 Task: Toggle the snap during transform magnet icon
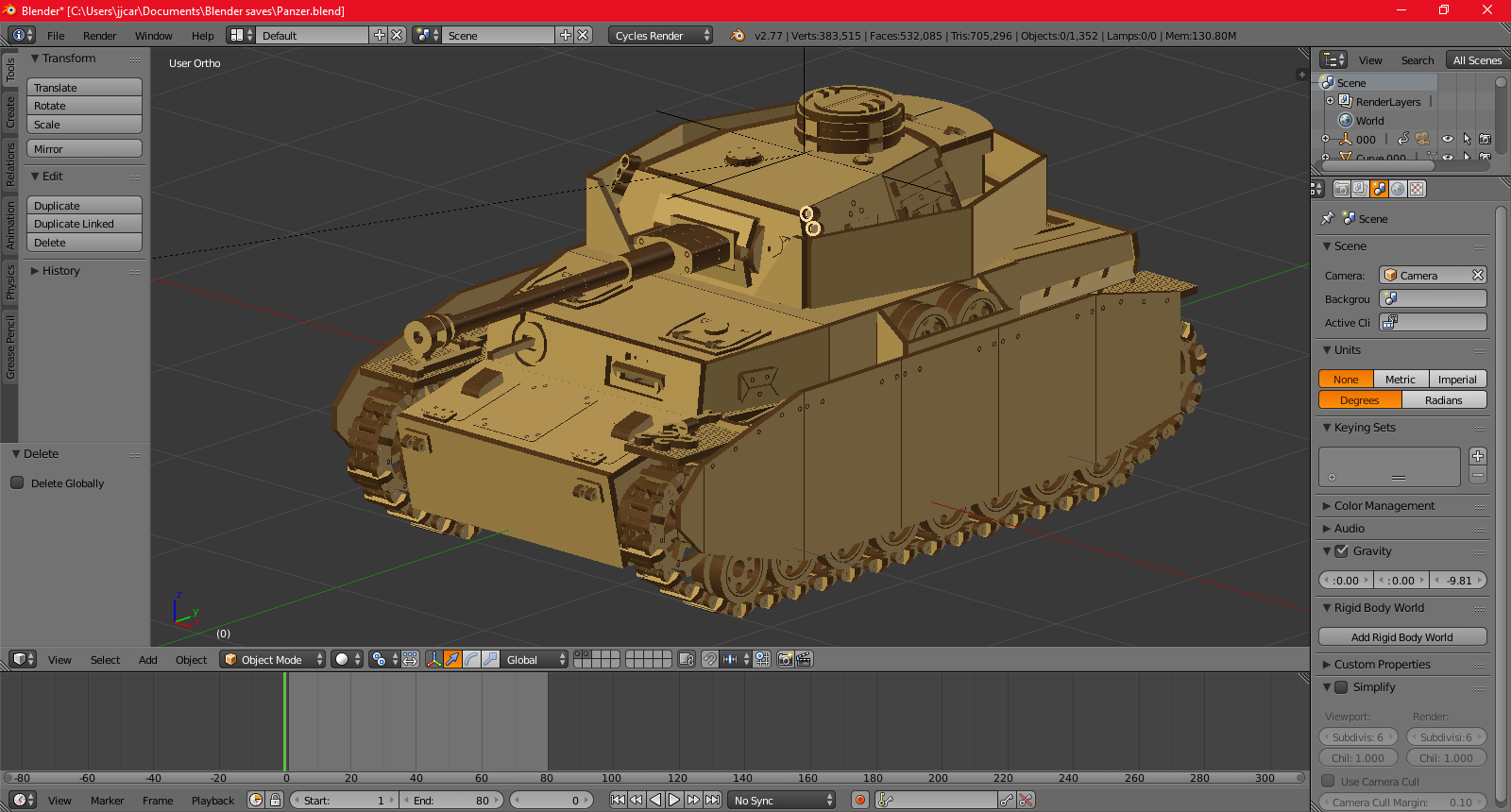point(710,659)
